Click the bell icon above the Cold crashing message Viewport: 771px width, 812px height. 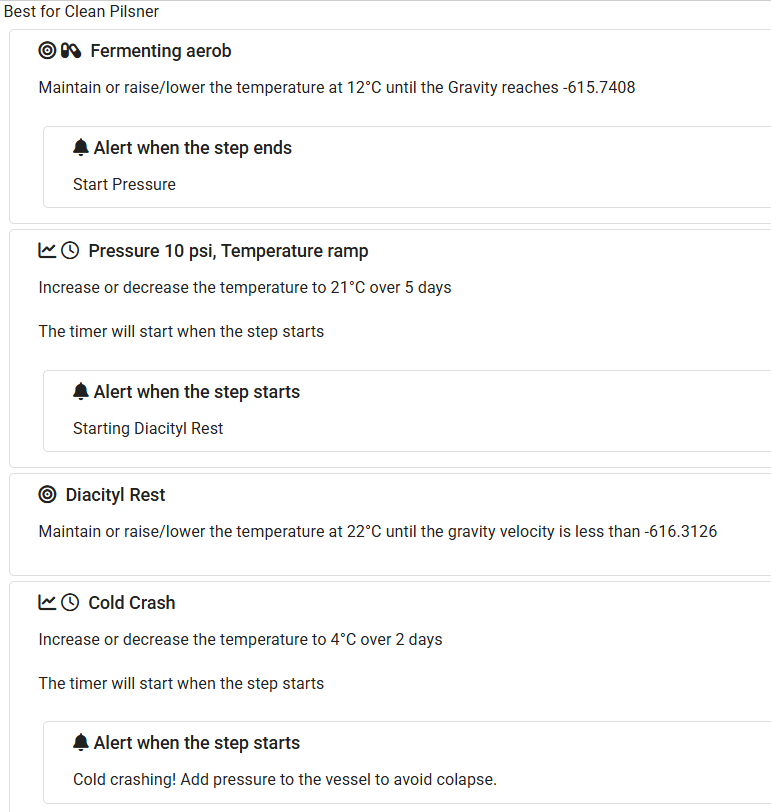click(81, 743)
